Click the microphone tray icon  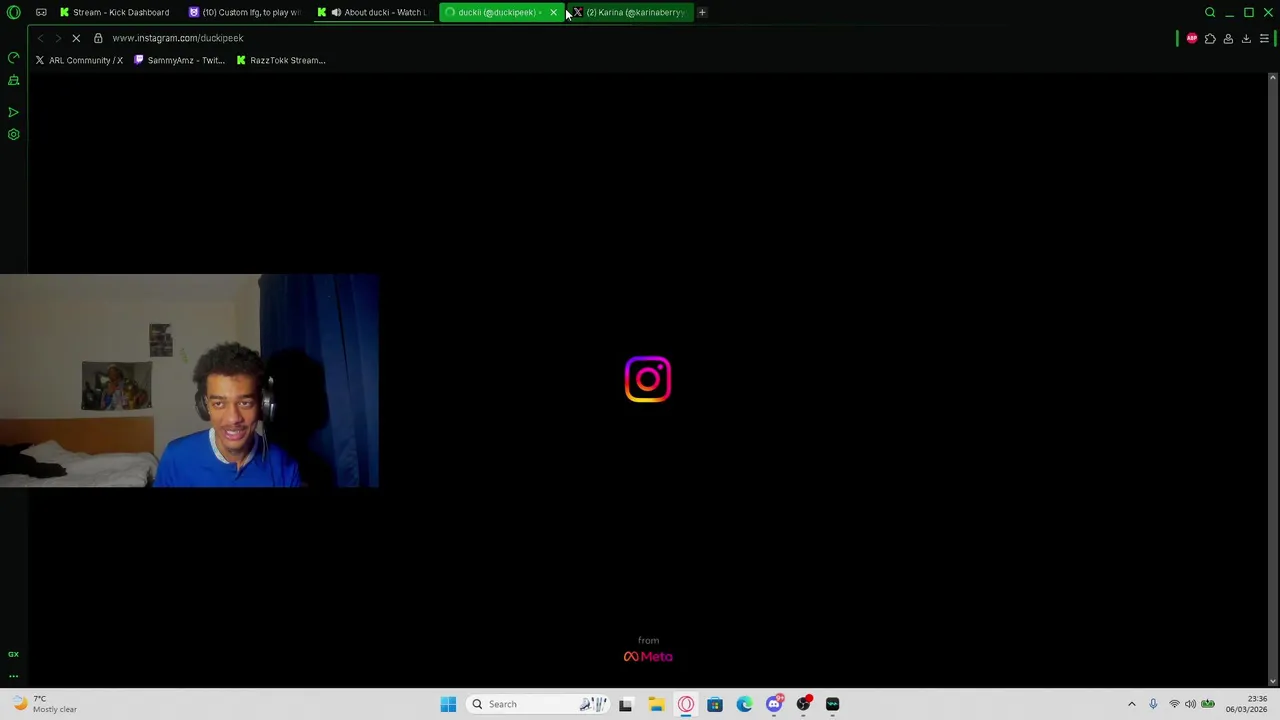[x=1153, y=704]
